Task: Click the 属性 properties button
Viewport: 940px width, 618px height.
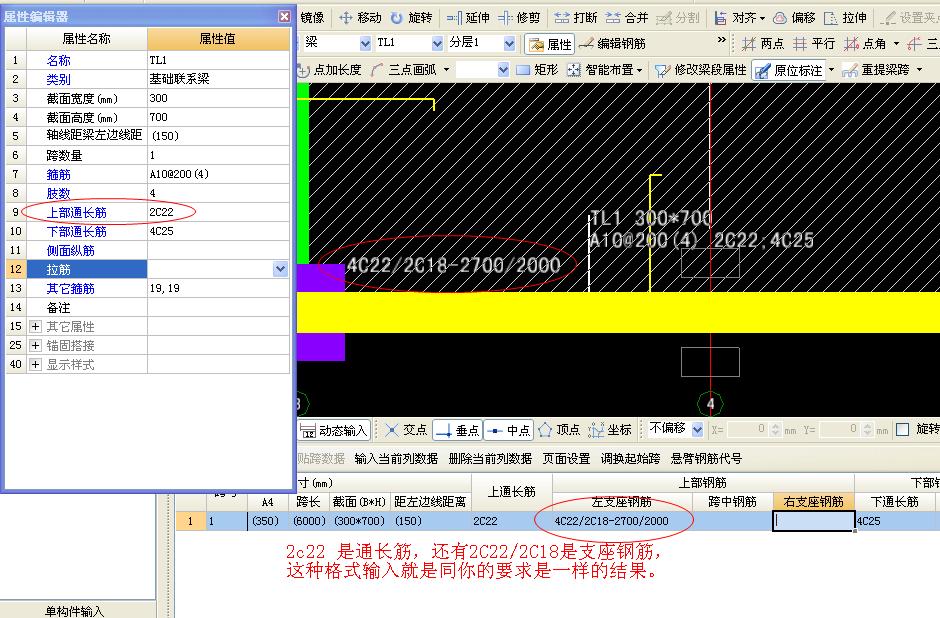Action: click(x=550, y=44)
